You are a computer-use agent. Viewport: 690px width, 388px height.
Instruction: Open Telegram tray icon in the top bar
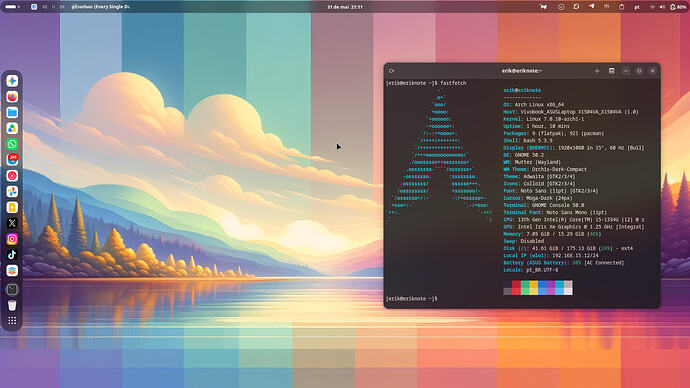click(x=591, y=6)
